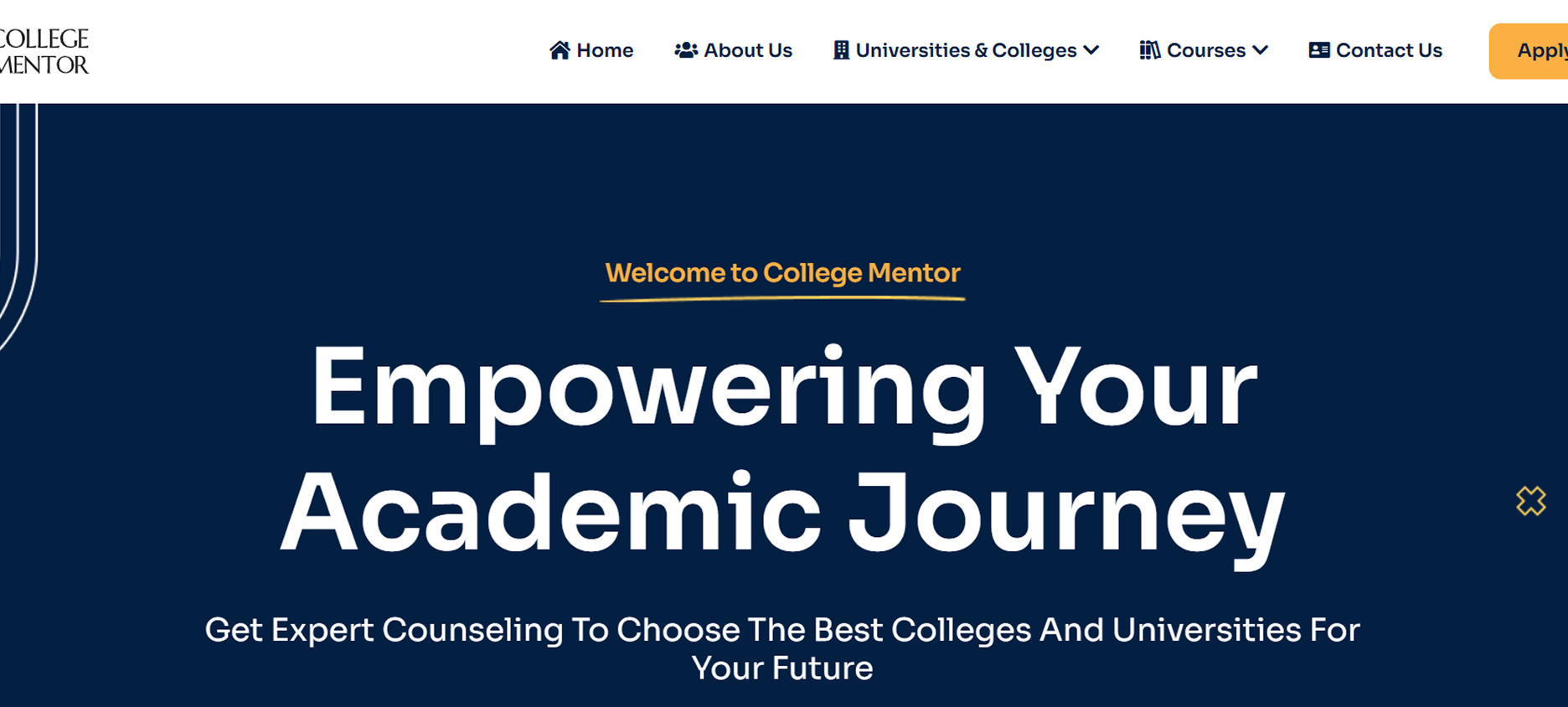Click the Empowering Your Academic Journey headline
Viewport: 1568px width, 707px height.
(782, 448)
